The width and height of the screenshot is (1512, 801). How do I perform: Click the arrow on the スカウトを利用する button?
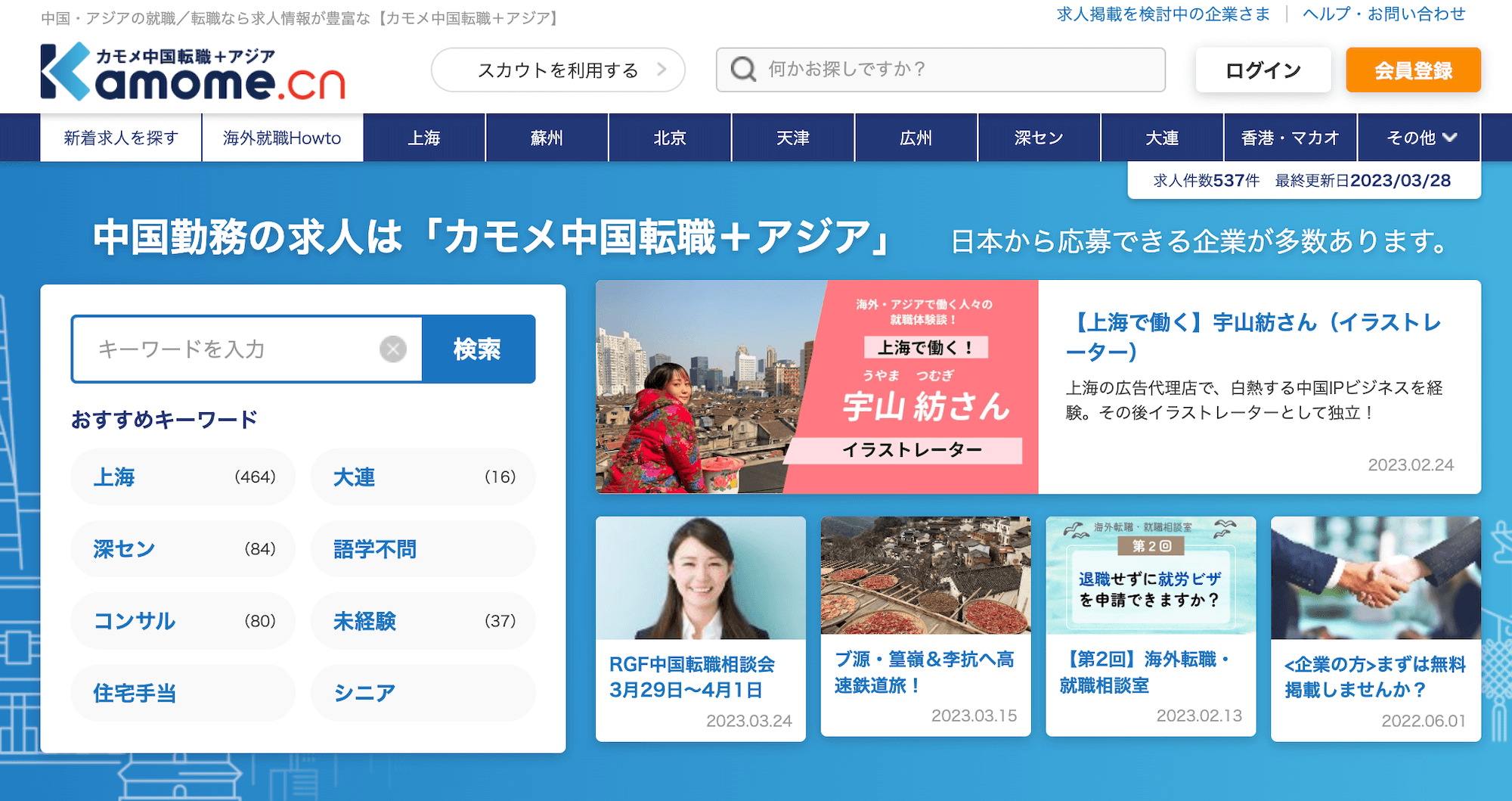click(x=661, y=70)
